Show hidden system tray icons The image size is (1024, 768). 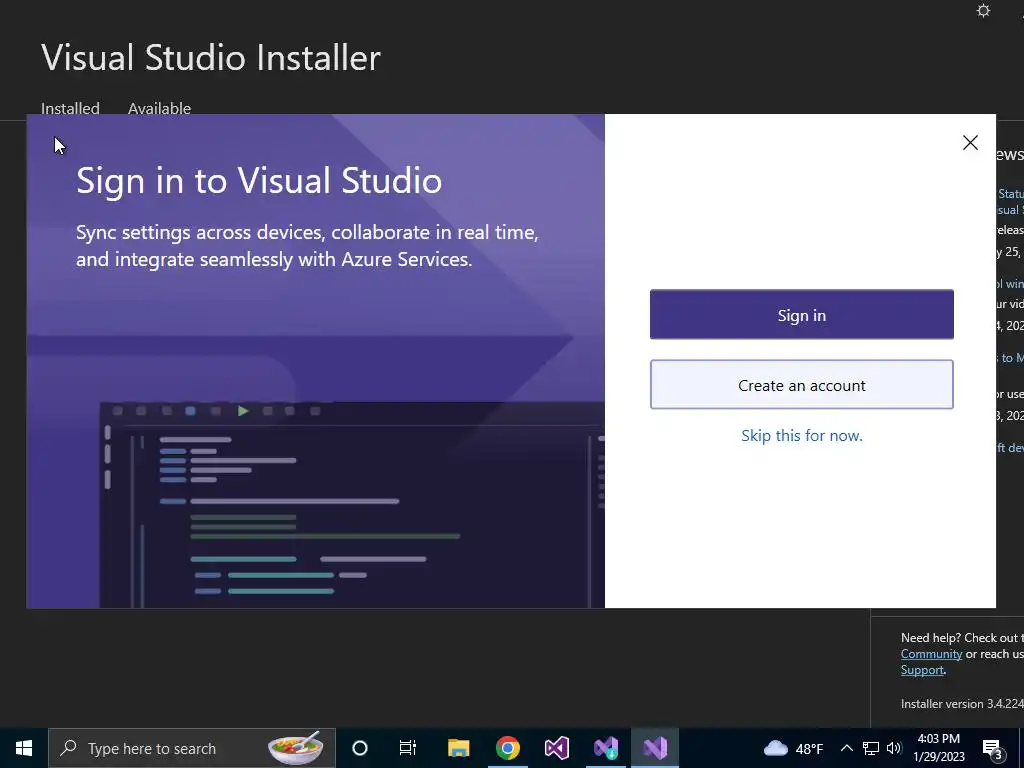(x=846, y=748)
